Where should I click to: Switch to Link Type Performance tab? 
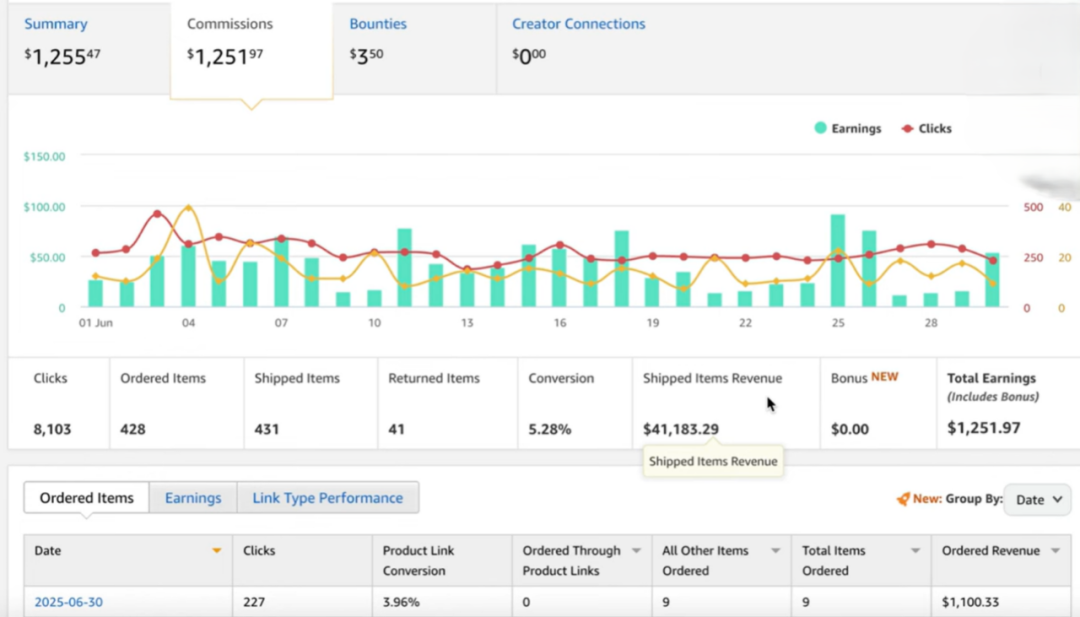point(327,498)
